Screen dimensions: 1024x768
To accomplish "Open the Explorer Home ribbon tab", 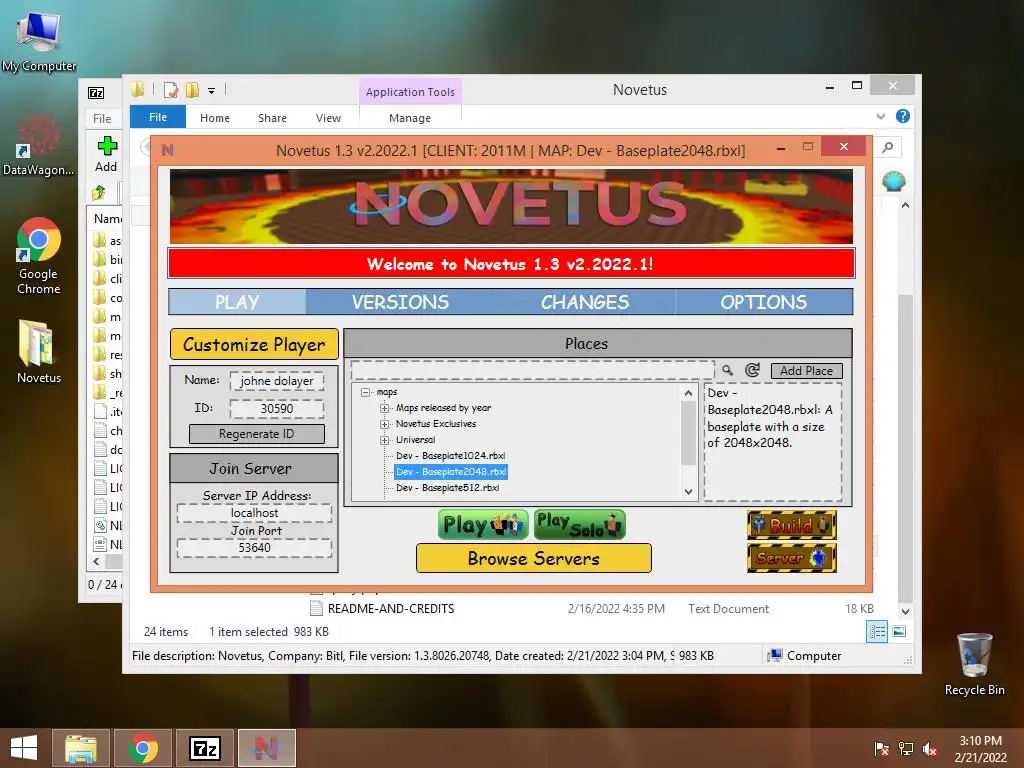I will (215, 118).
